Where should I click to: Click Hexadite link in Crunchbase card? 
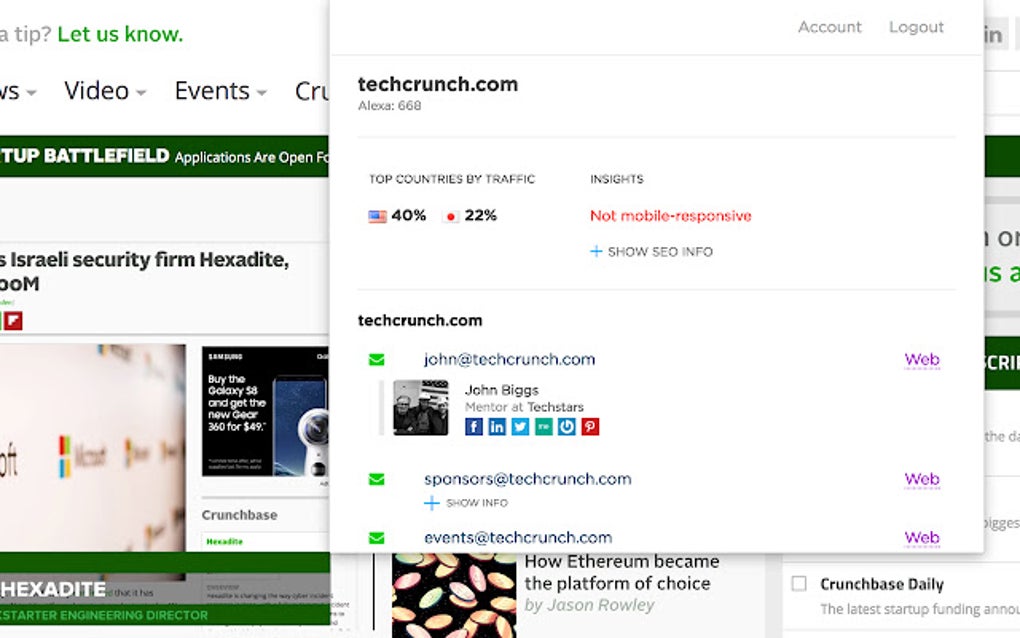coord(224,541)
